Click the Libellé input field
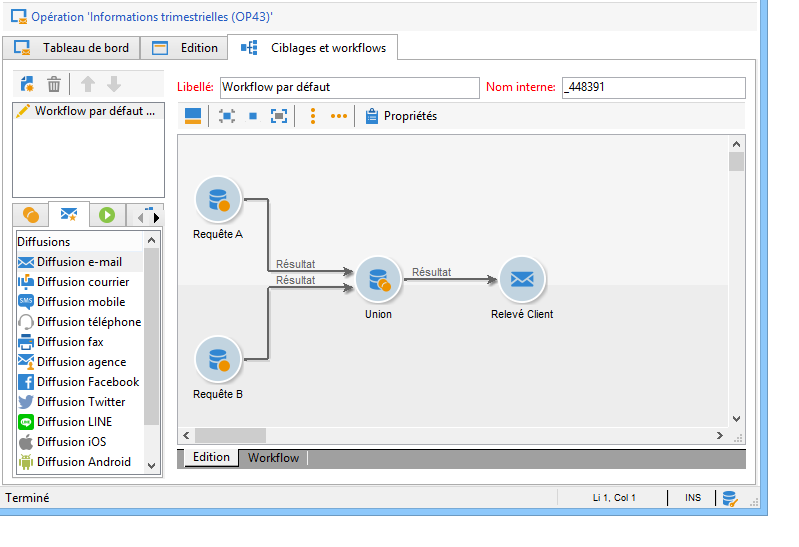 [x=350, y=88]
